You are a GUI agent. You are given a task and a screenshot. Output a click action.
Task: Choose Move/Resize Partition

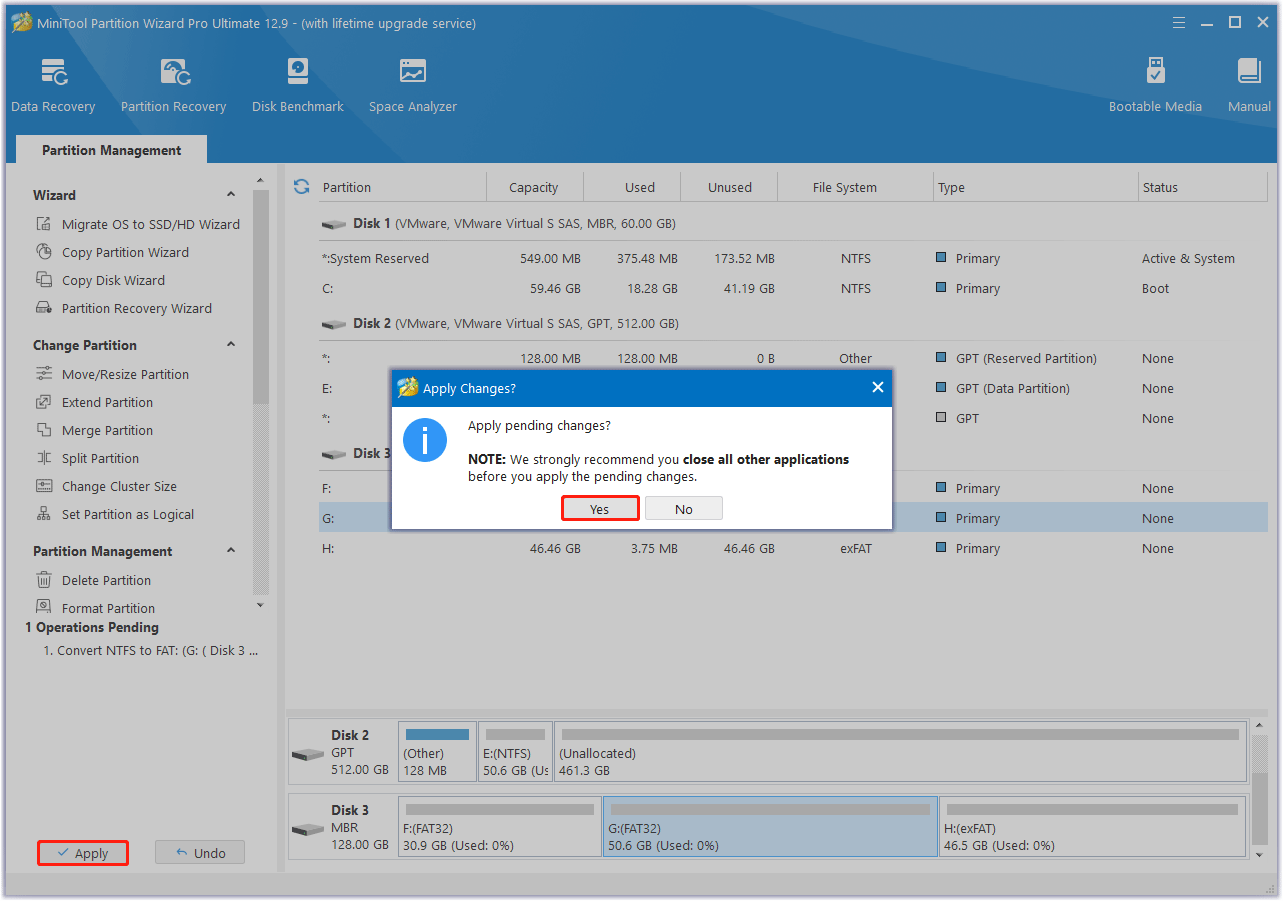(x=112, y=374)
